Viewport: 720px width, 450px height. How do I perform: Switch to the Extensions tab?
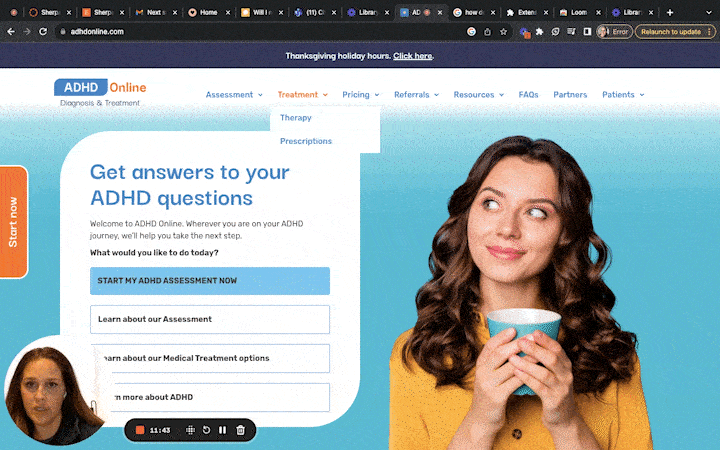[525, 12]
